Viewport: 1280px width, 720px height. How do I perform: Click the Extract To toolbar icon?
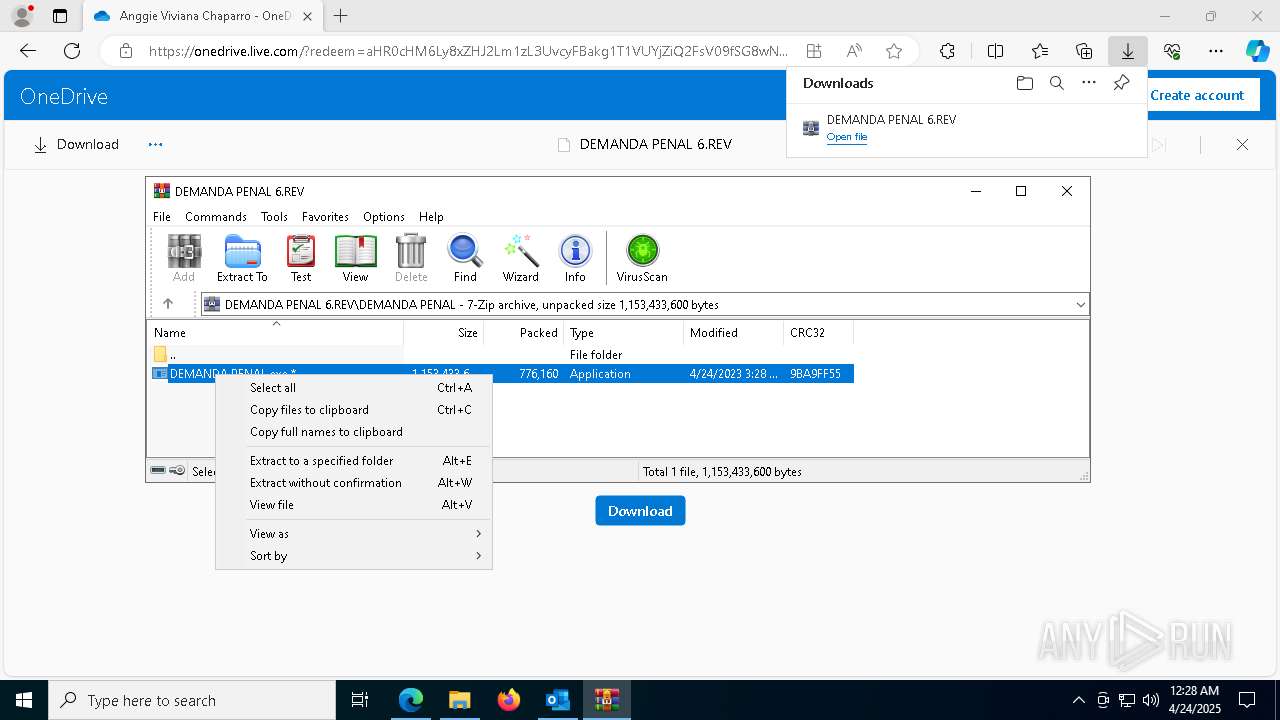click(x=242, y=258)
